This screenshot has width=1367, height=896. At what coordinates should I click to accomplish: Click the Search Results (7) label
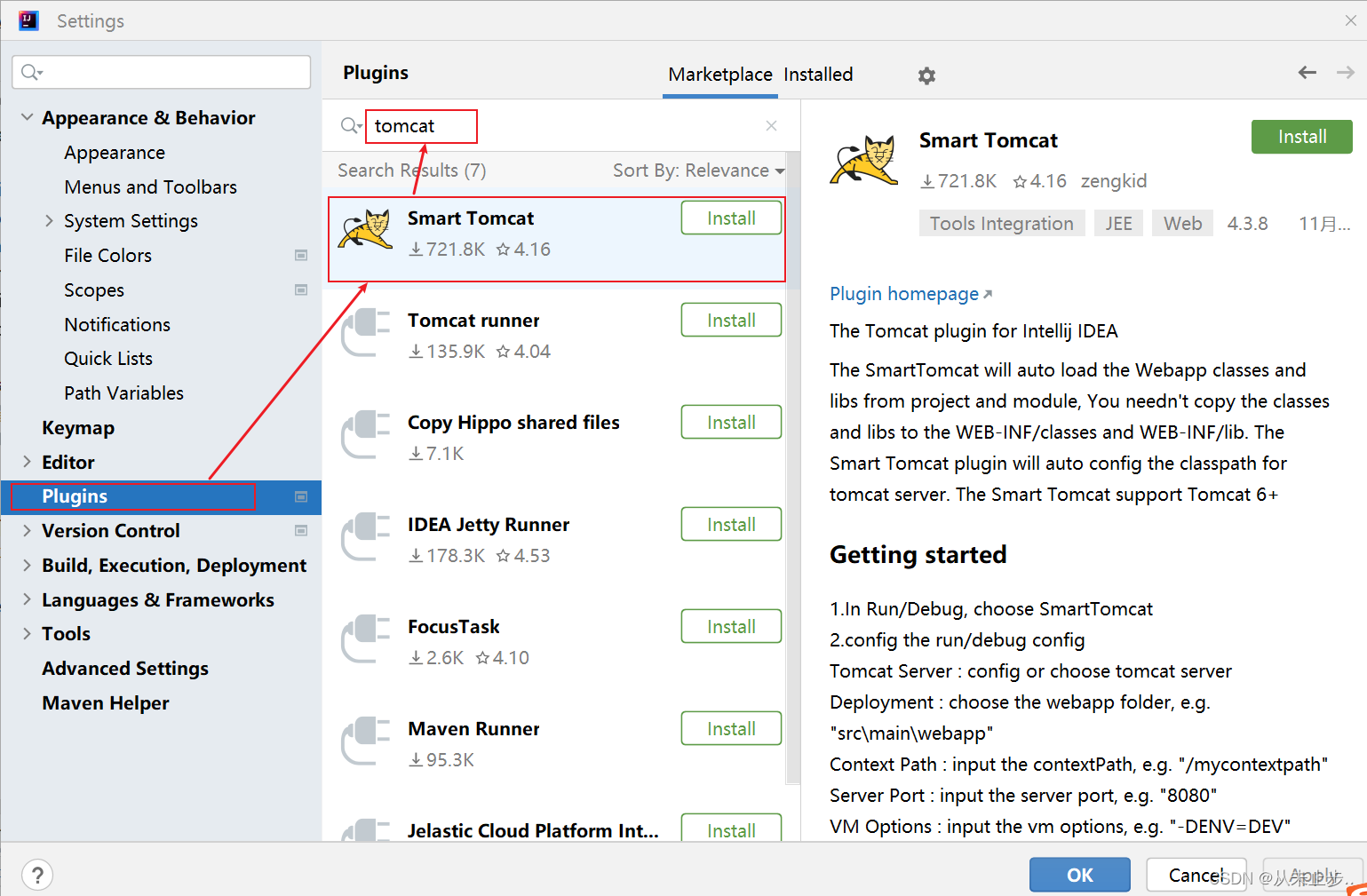click(x=412, y=170)
